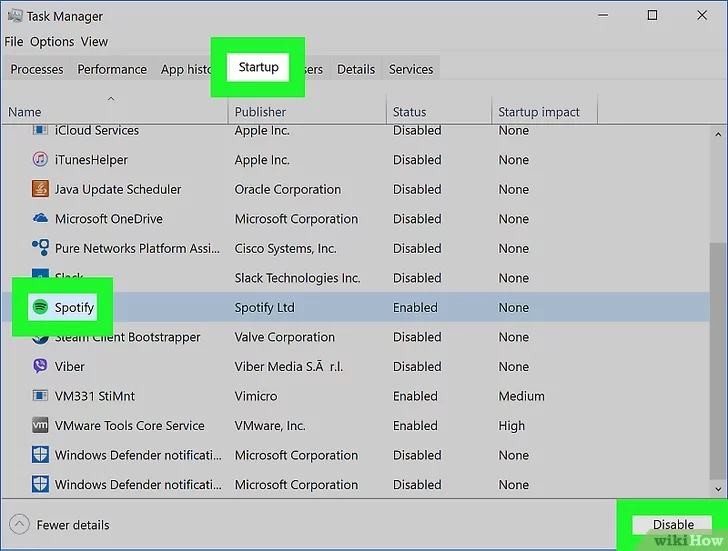Select the iTunesHelper entry name
This screenshot has height=551, width=728.
click(91, 160)
